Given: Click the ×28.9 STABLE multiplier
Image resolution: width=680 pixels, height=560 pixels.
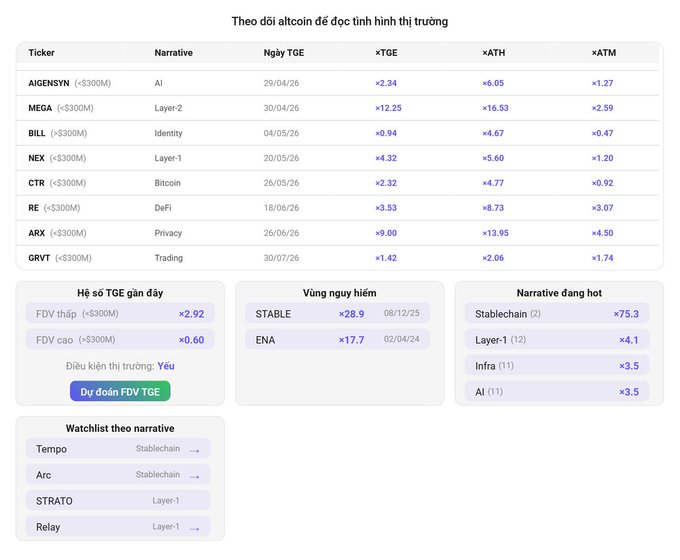Looking at the screenshot, I should [351, 314].
